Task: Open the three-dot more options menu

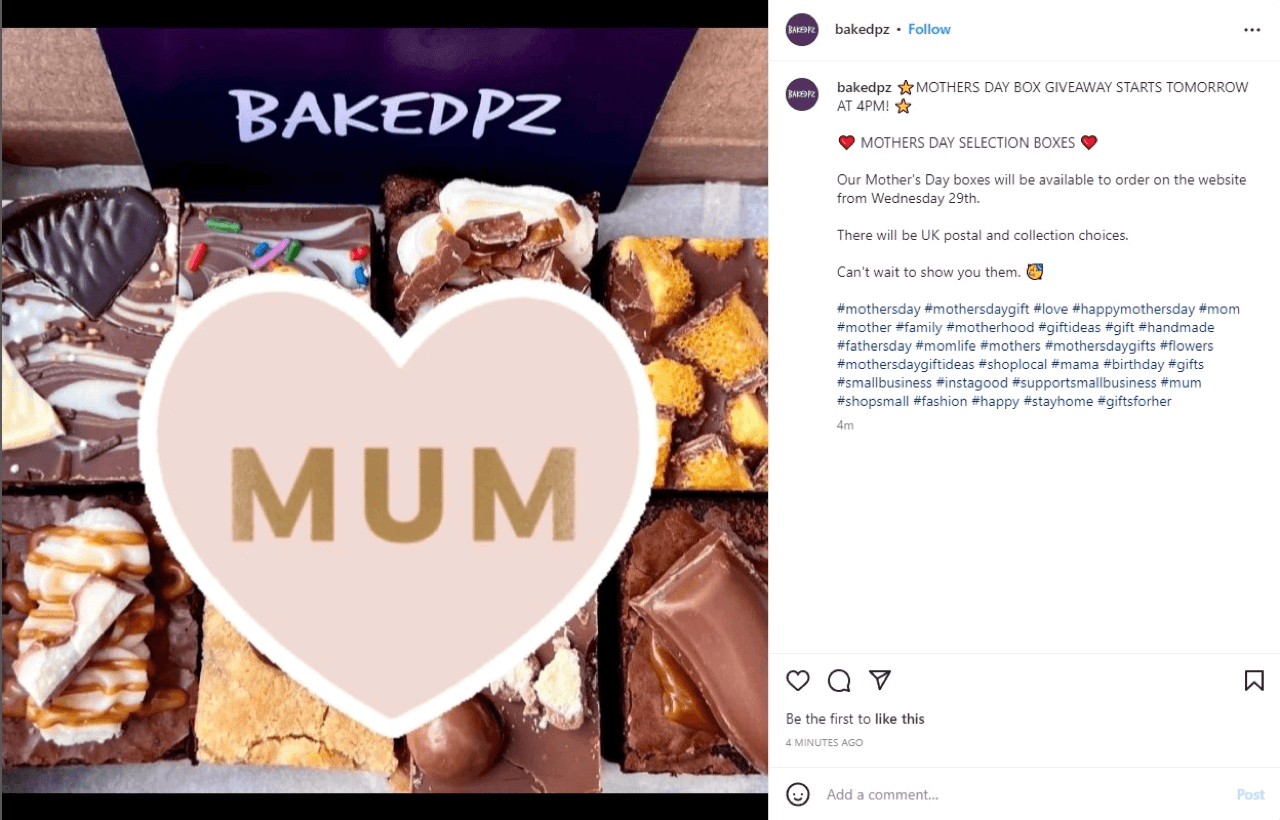Action: (x=1252, y=30)
